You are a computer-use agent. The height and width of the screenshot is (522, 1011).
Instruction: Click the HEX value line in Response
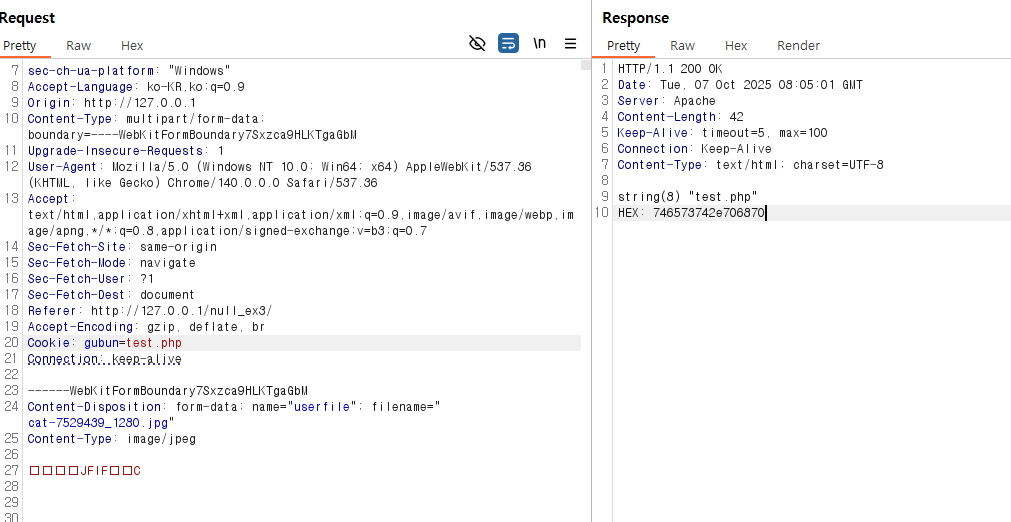(691, 213)
